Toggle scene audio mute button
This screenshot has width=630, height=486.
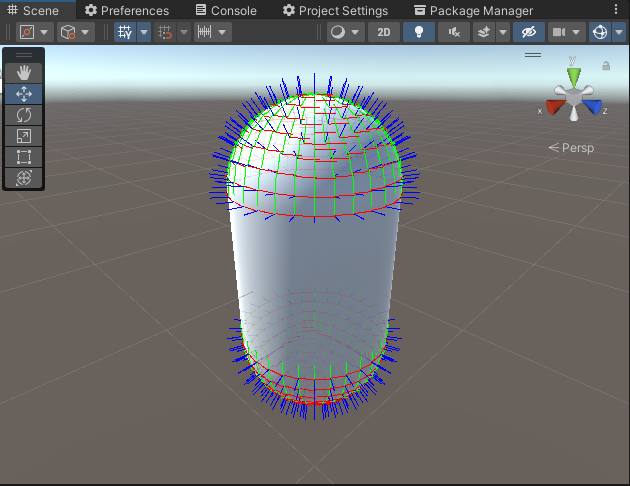(x=454, y=32)
